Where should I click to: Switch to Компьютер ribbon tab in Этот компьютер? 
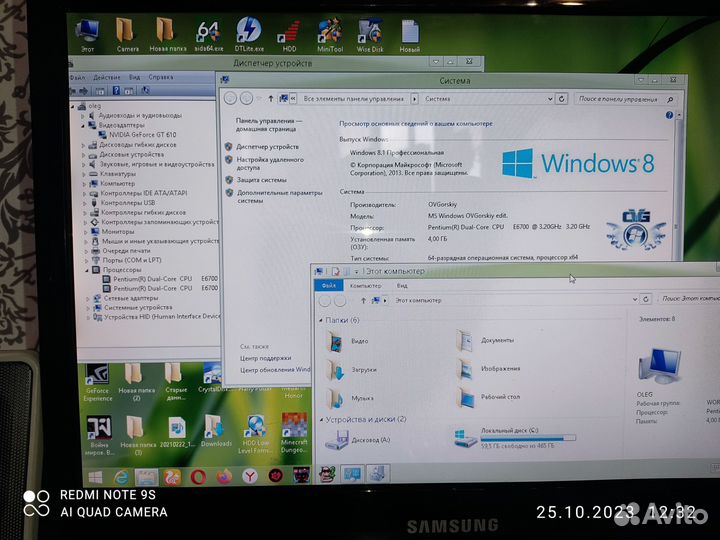(366, 286)
